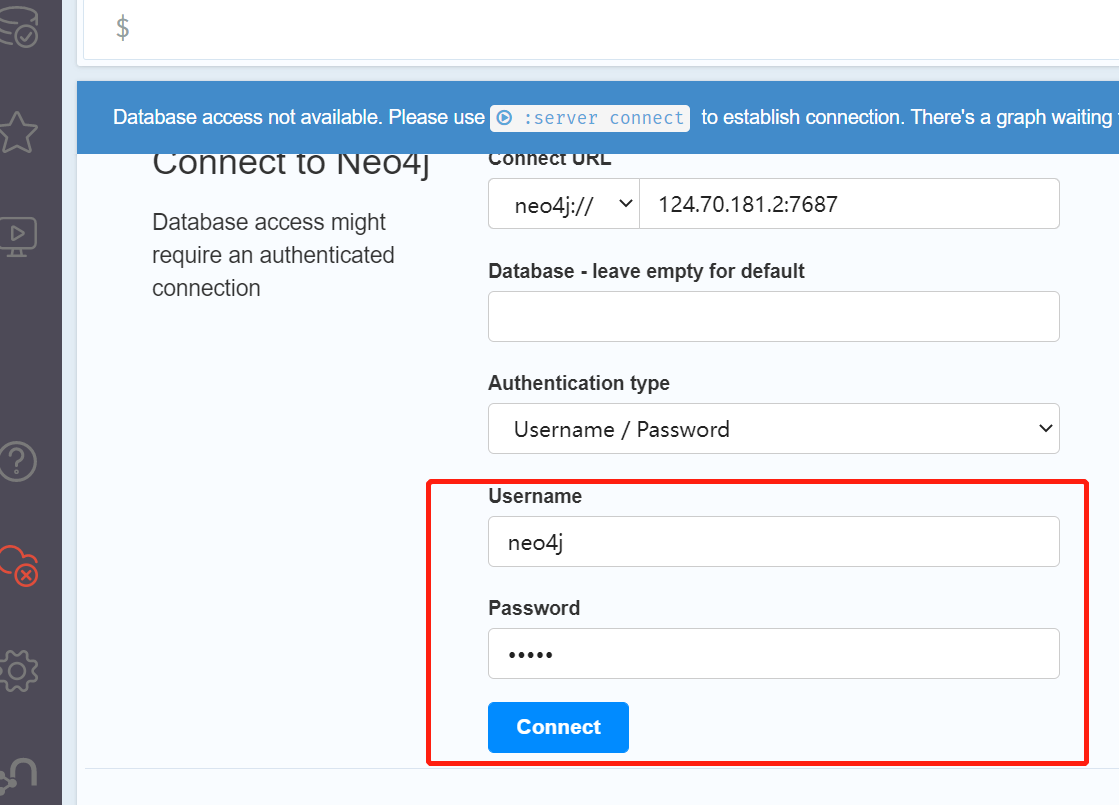Click the Password field label
This screenshot has height=805, width=1119.
click(534, 608)
